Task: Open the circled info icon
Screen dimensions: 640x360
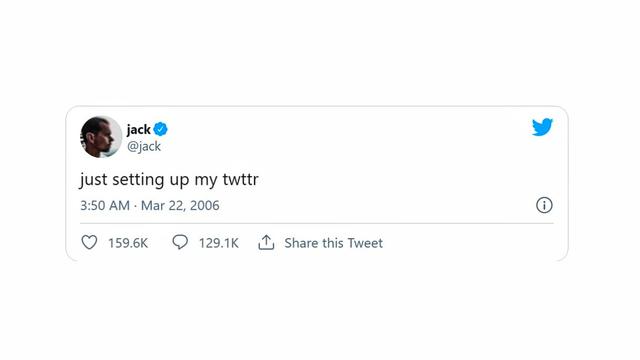Action: (544, 205)
